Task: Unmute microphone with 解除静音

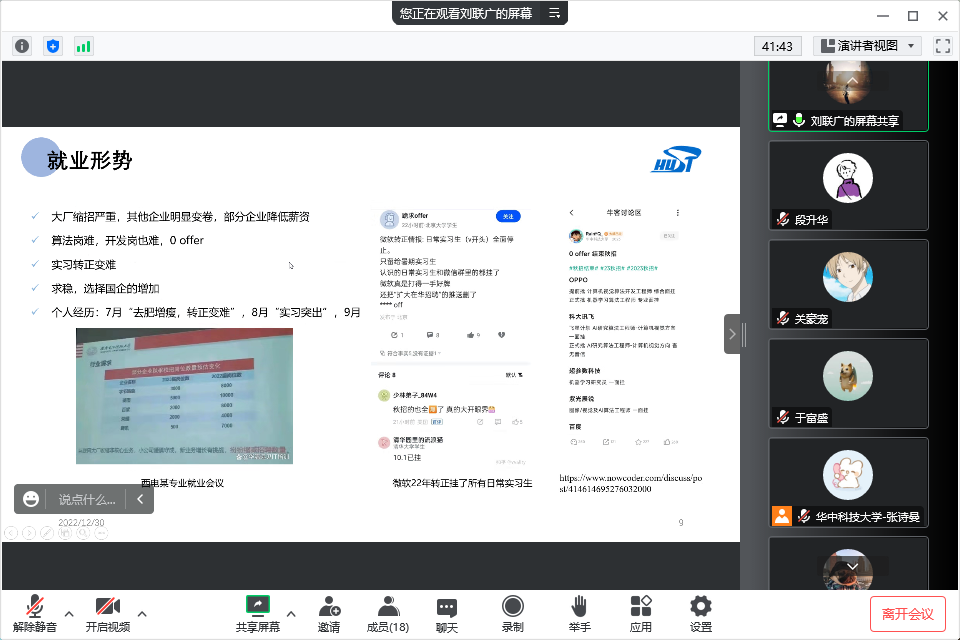Action: [x=34, y=614]
